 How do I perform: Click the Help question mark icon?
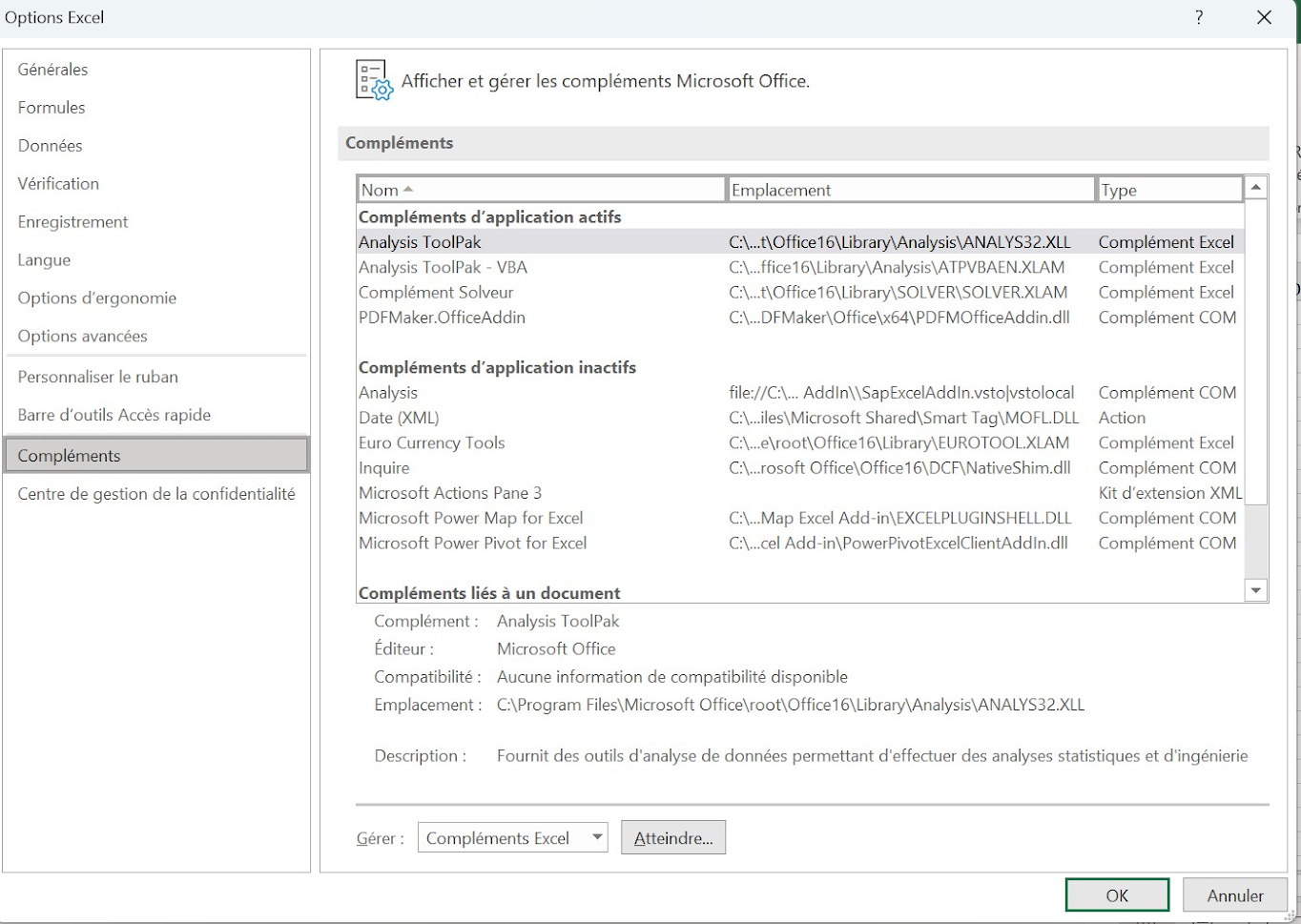pyautogui.click(x=1199, y=17)
